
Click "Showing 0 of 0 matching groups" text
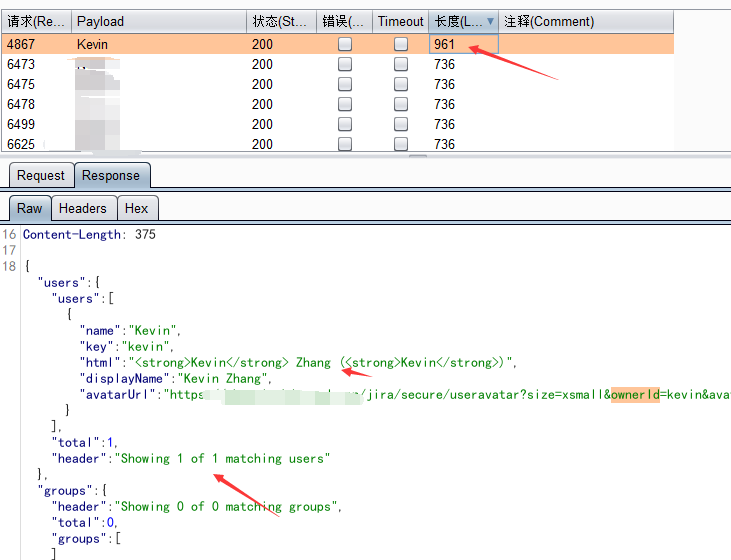[226, 507]
